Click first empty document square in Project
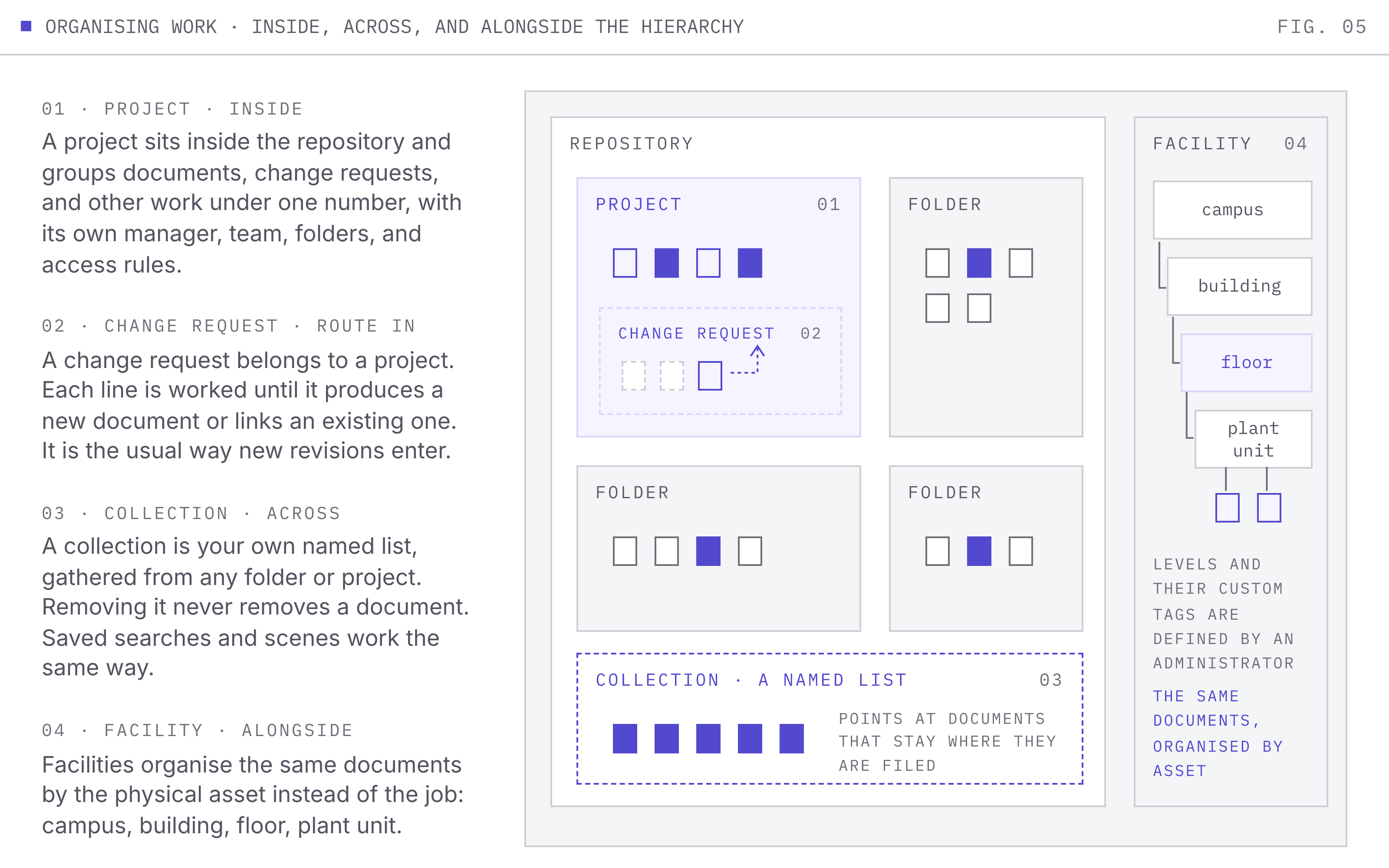This screenshot has width=1389, height=868. pos(625,263)
